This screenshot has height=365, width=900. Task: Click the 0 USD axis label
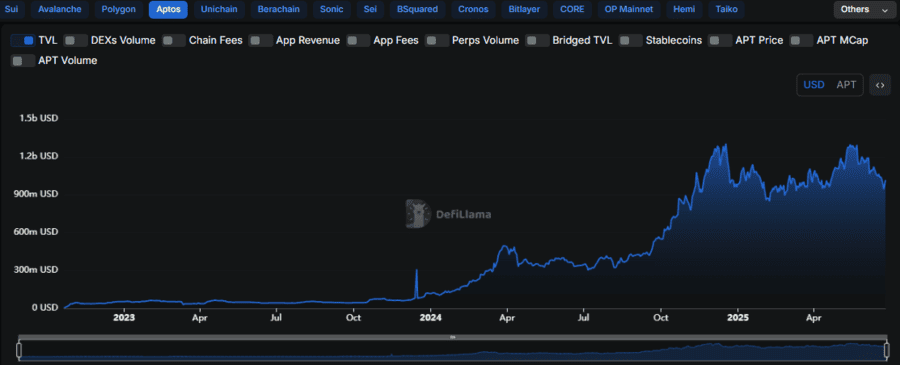(x=44, y=308)
